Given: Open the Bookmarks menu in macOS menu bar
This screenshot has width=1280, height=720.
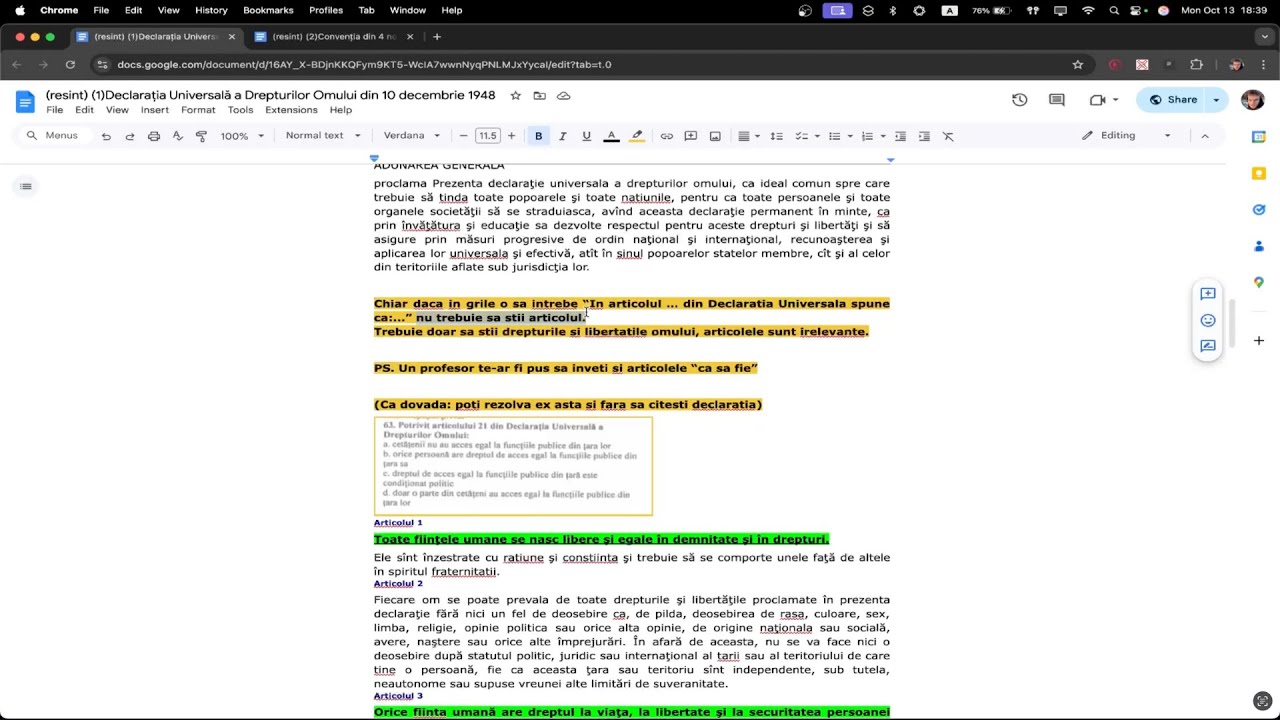Looking at the screenshot, I should click(268, 10).
